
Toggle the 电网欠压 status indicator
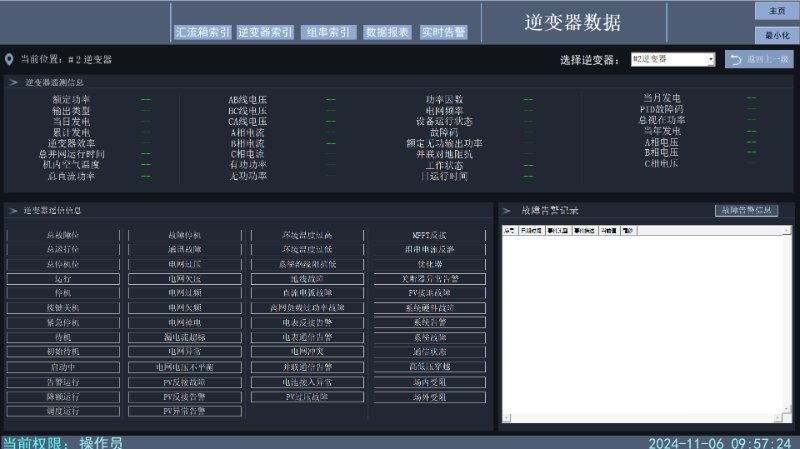tap(185, 278)
